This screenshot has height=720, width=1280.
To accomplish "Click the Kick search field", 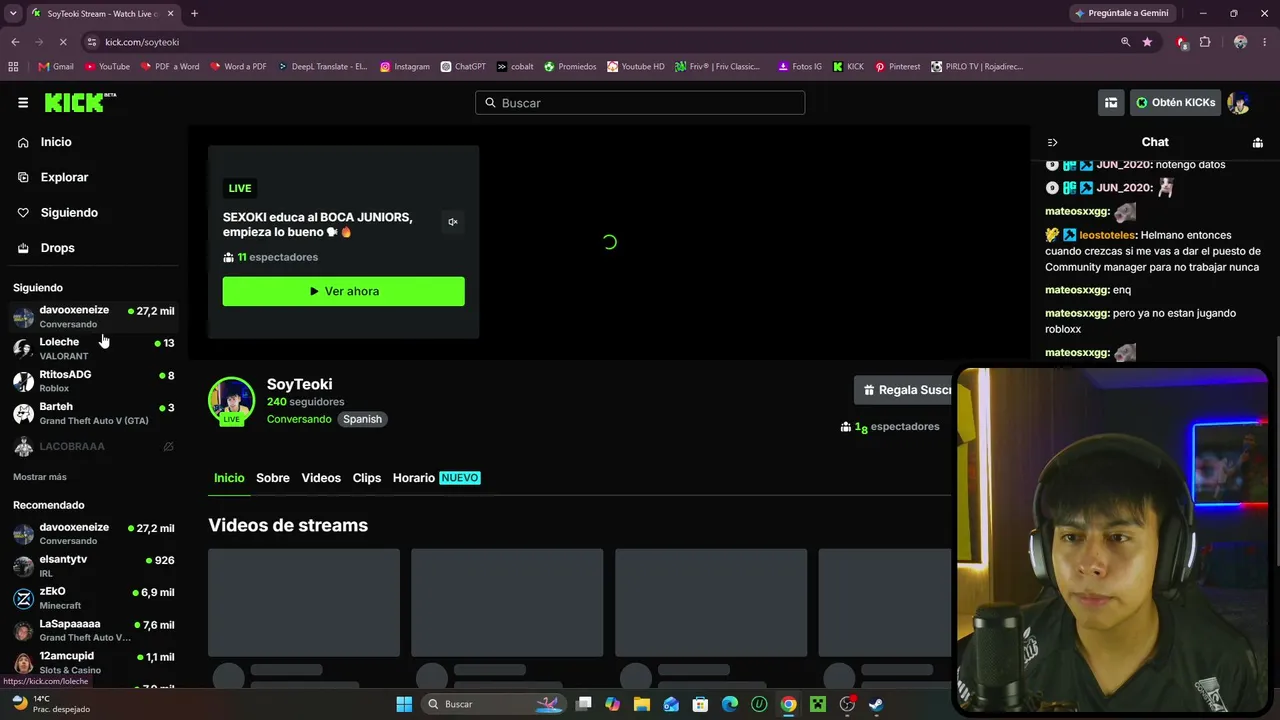I will (x=640, y=103).
